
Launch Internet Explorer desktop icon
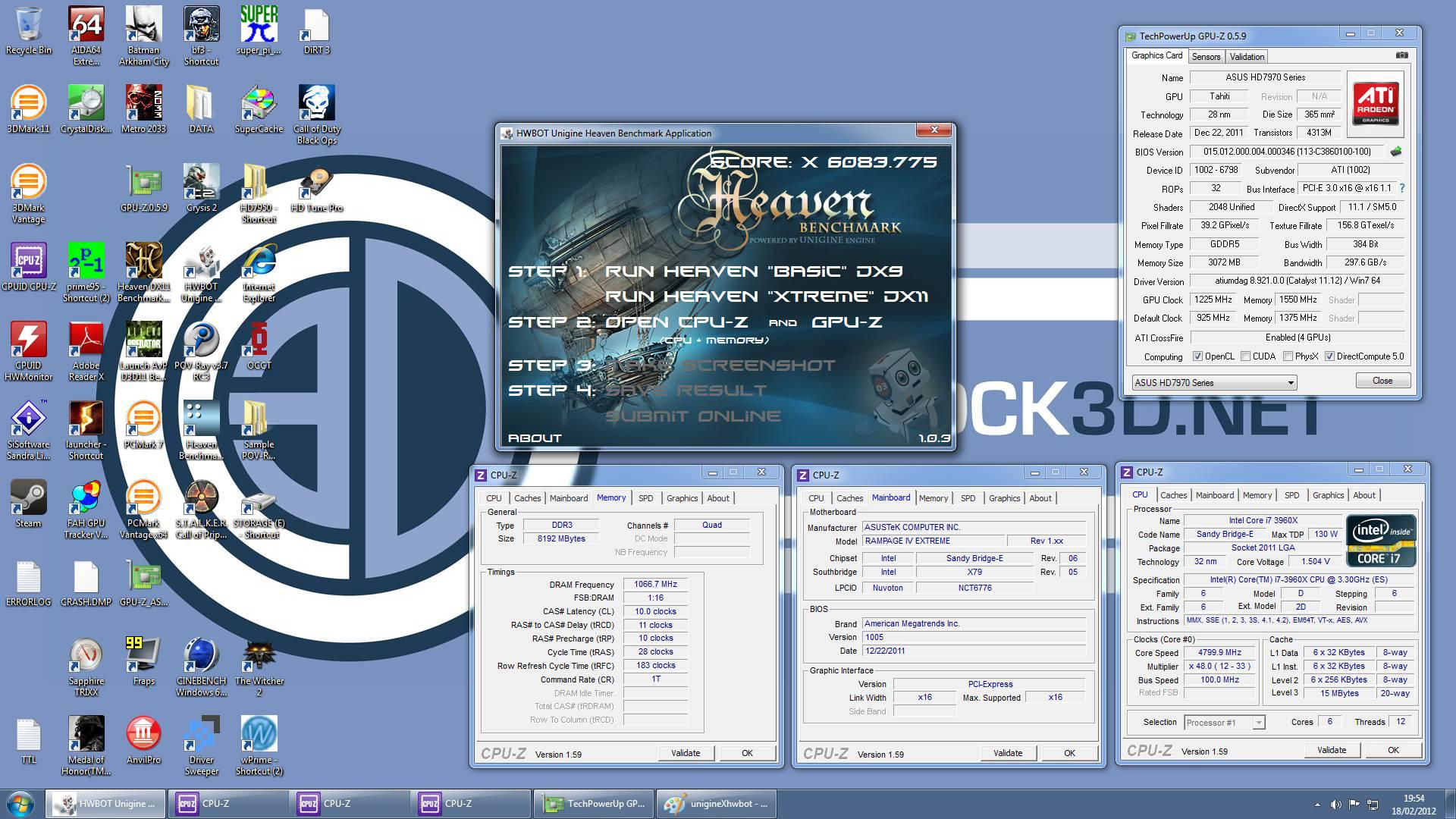[259, 272]
